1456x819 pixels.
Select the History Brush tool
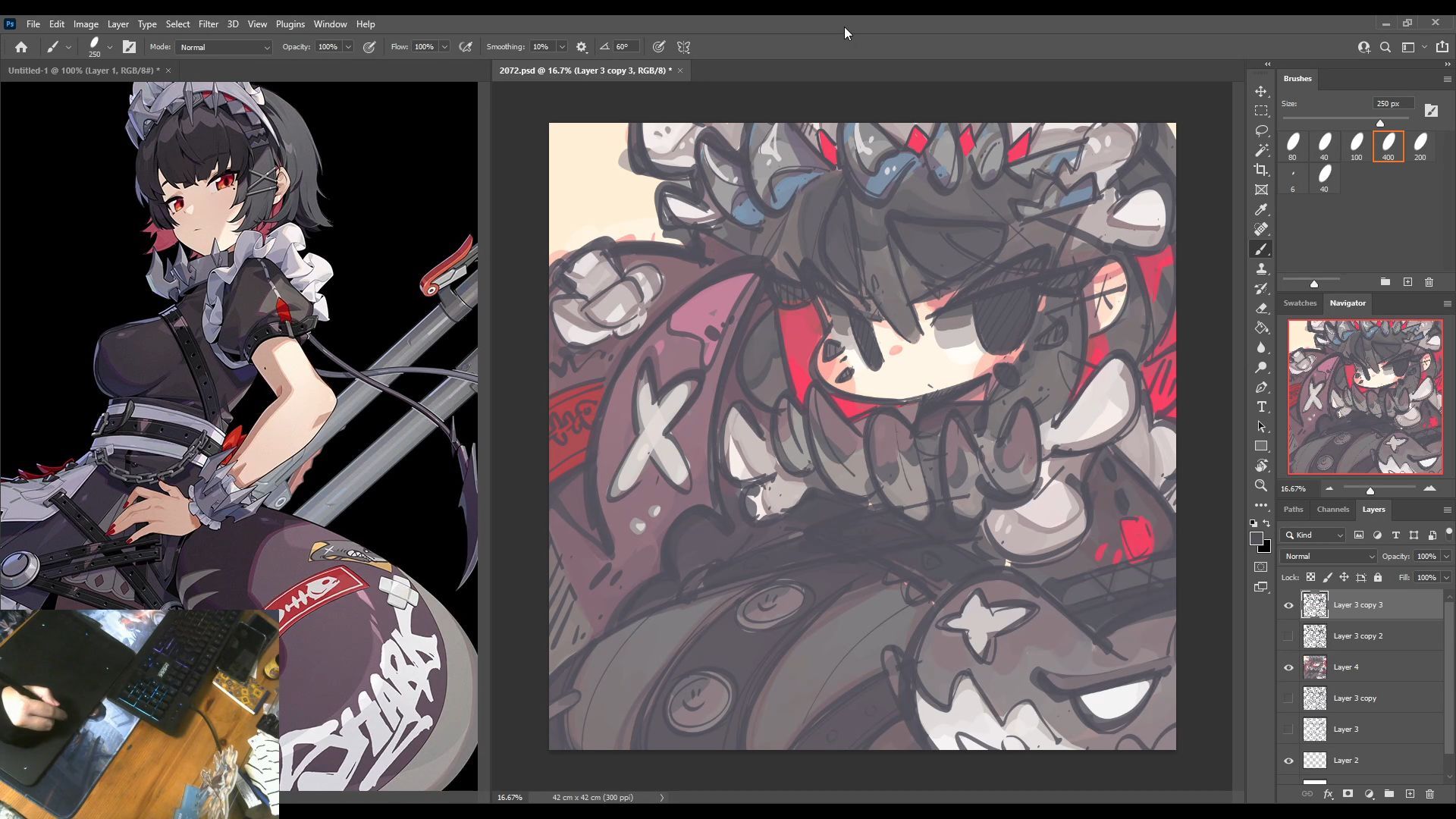pyautogui.click(x=1261, y=288)
